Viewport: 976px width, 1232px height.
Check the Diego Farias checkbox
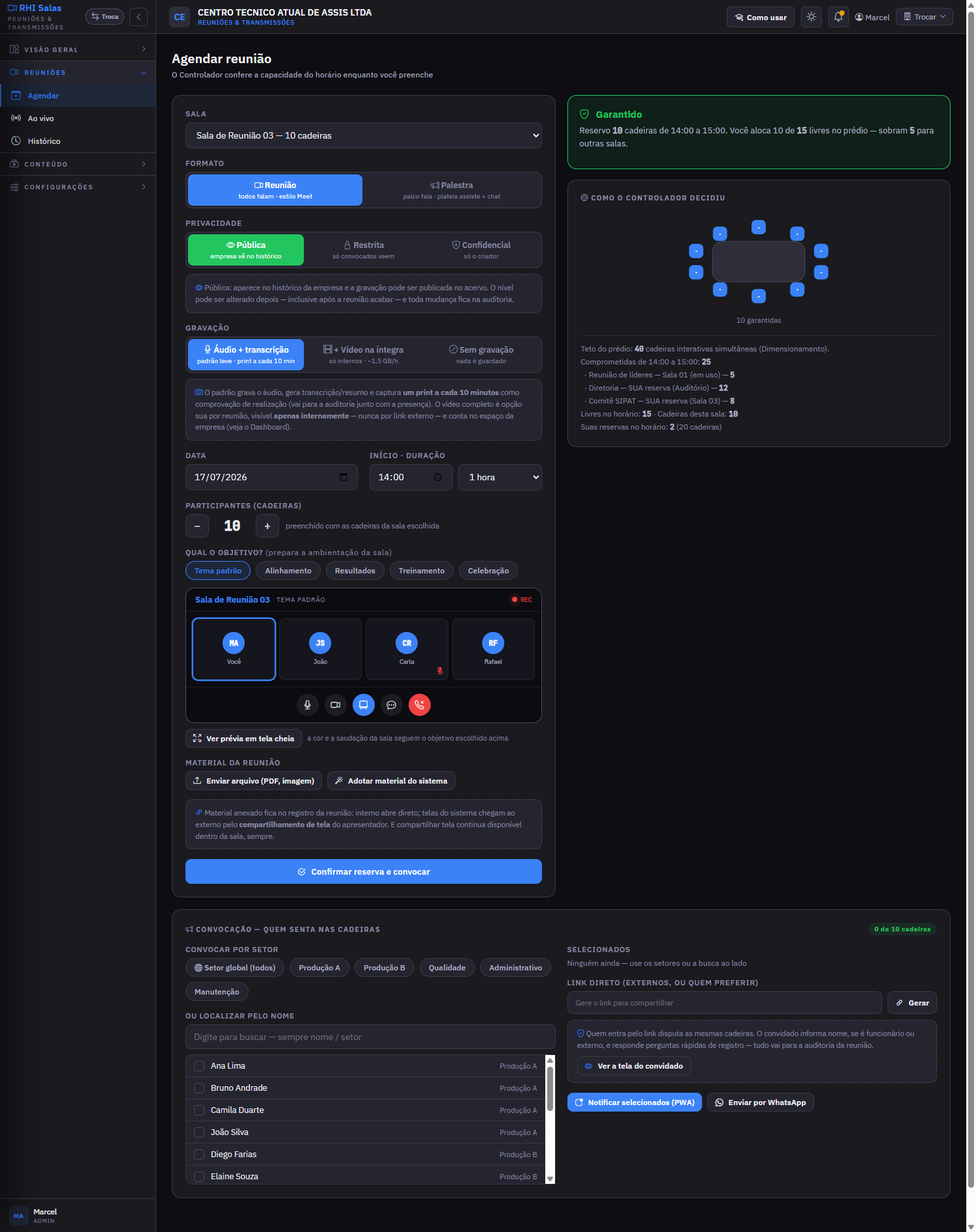pos(199,1155)
